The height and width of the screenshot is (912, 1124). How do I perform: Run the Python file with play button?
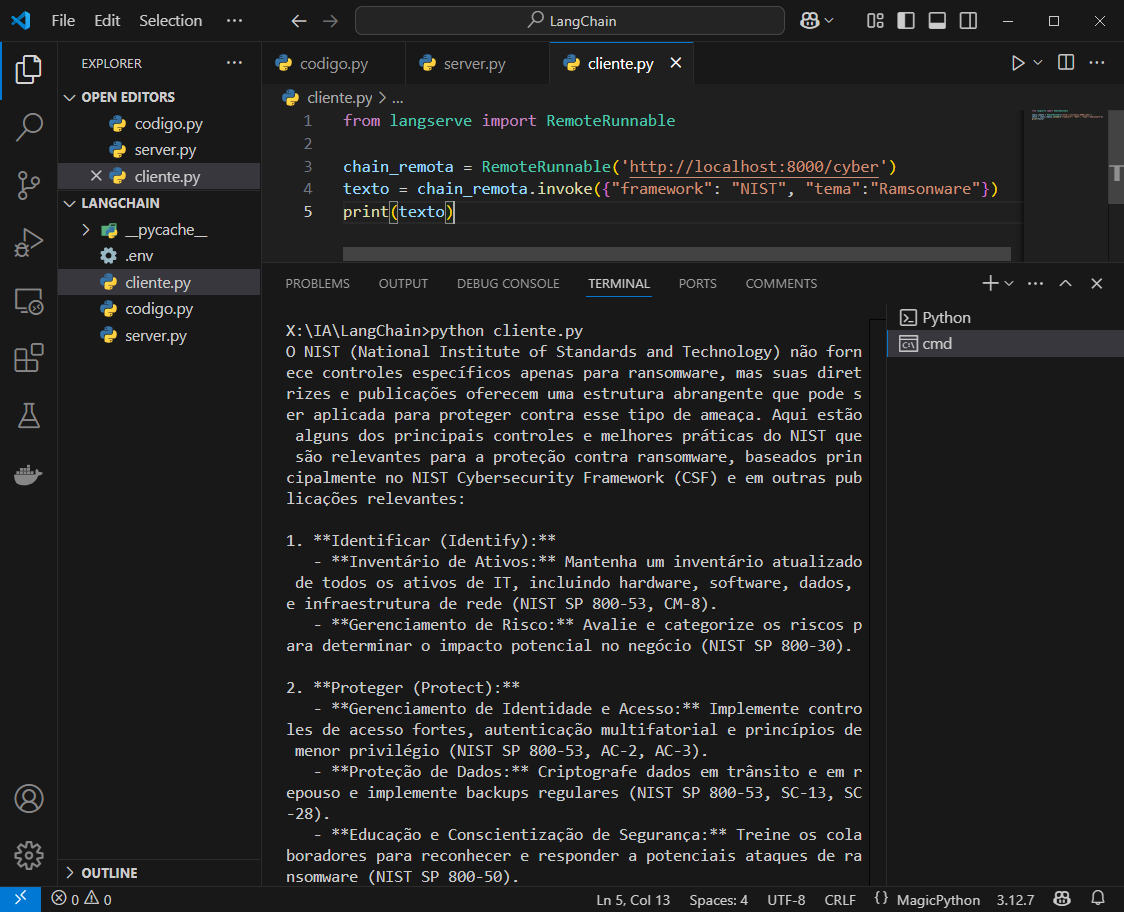pos(1017,63)
